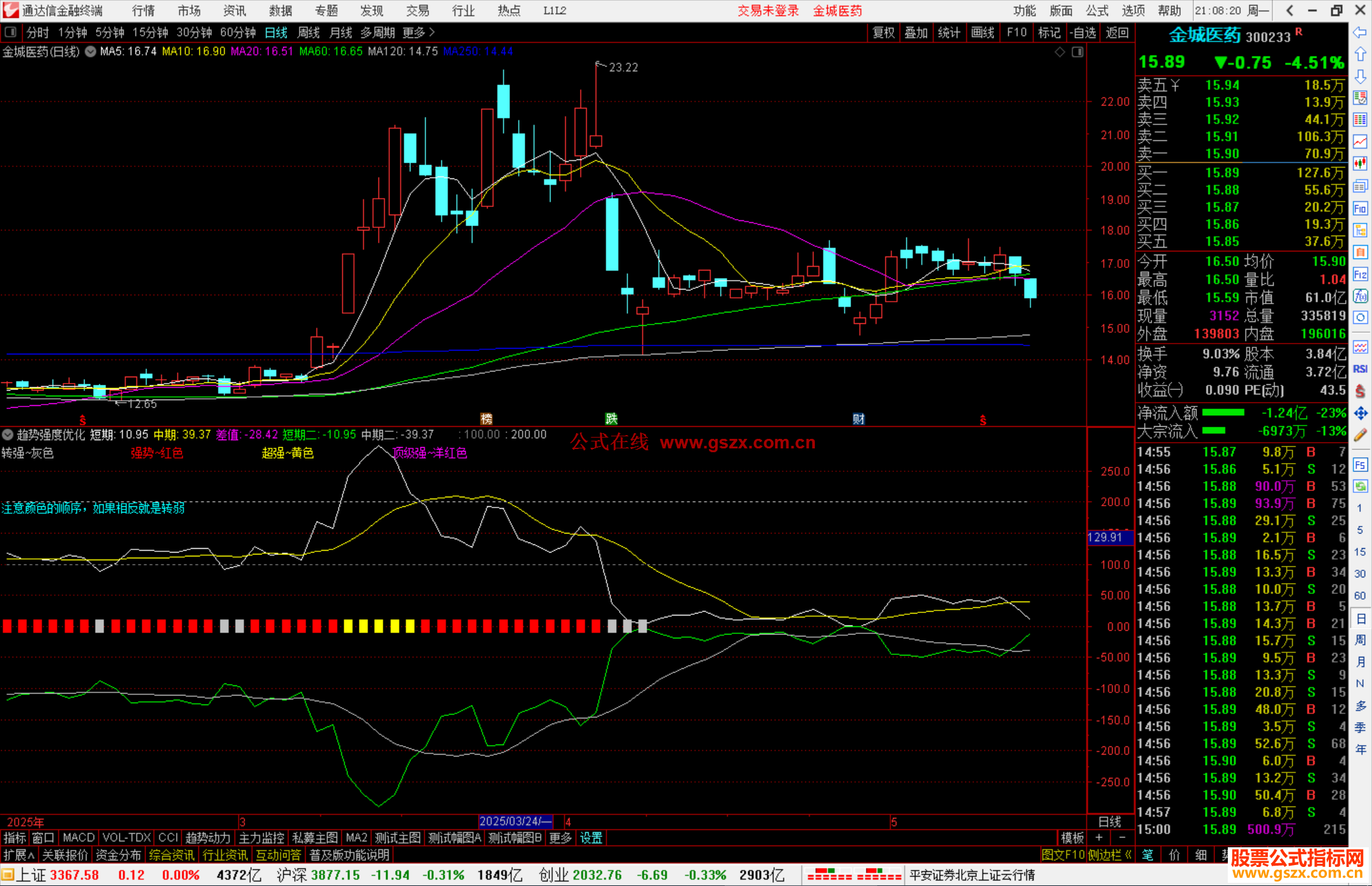1372x886 pixels.
Task: Click the red S dollar icon in sidebar
Action: point(1360,391)
